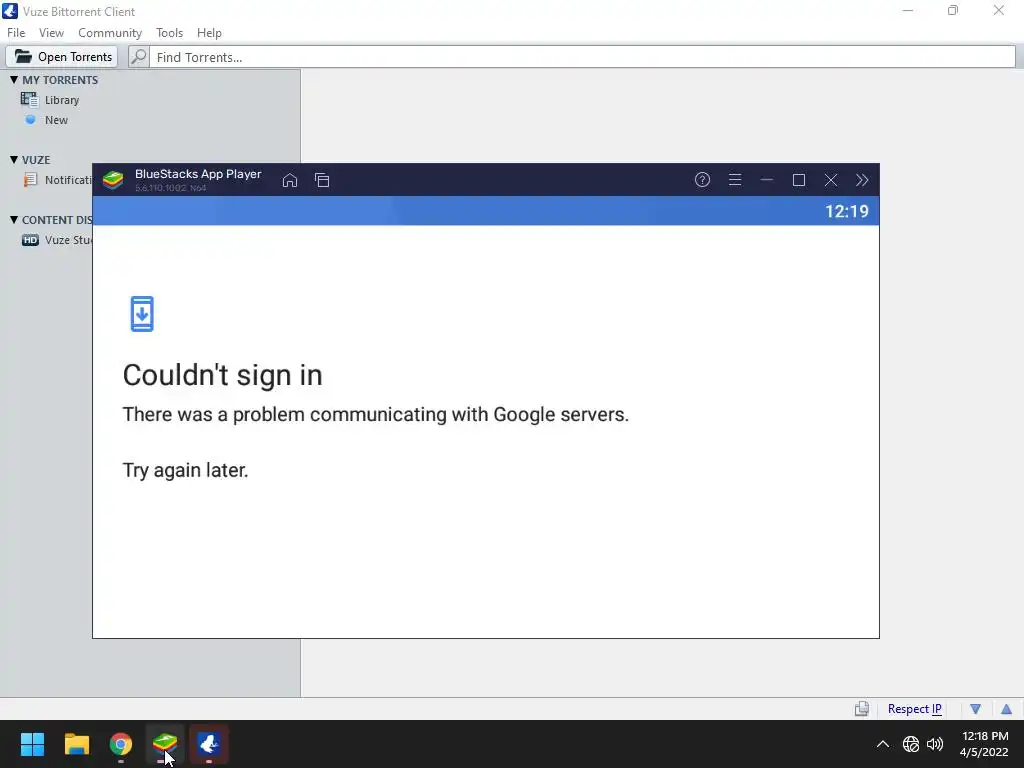Viewport: 1024px width, 768px height.
Task: Click the BlueStacks logo in title bar
Action: (x=113, y=180)
